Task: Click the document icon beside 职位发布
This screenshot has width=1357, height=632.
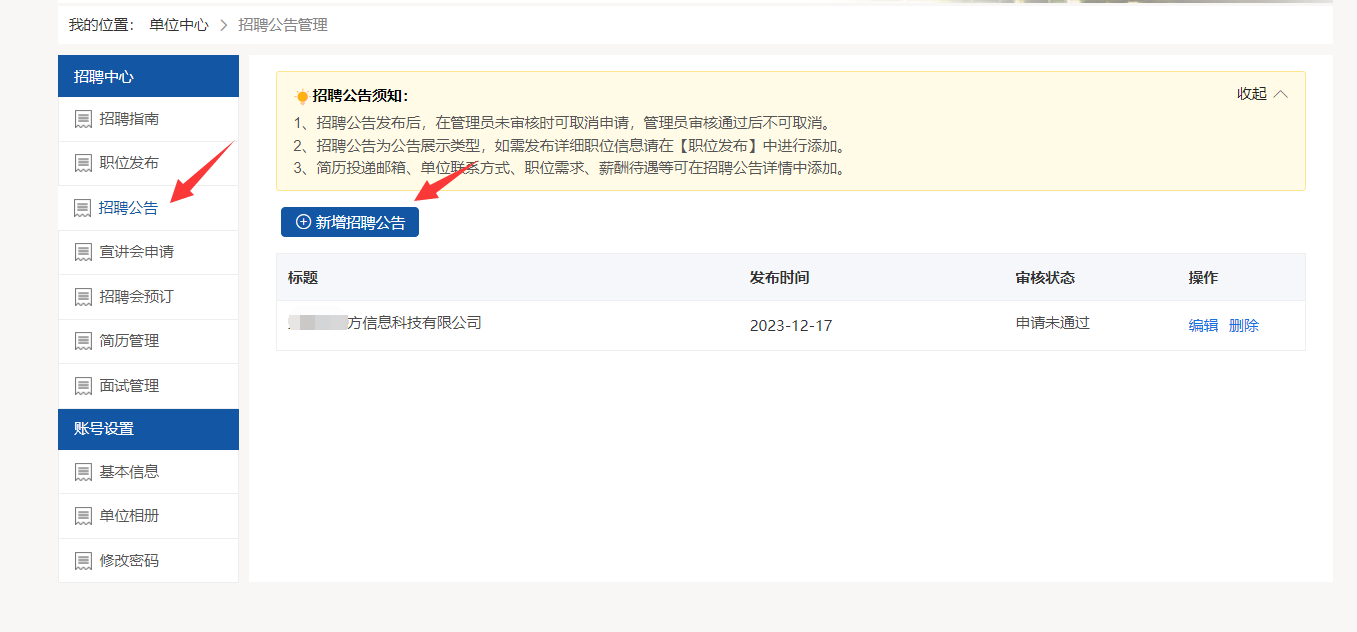Action: pyautogui.click(x=83, y=164)
